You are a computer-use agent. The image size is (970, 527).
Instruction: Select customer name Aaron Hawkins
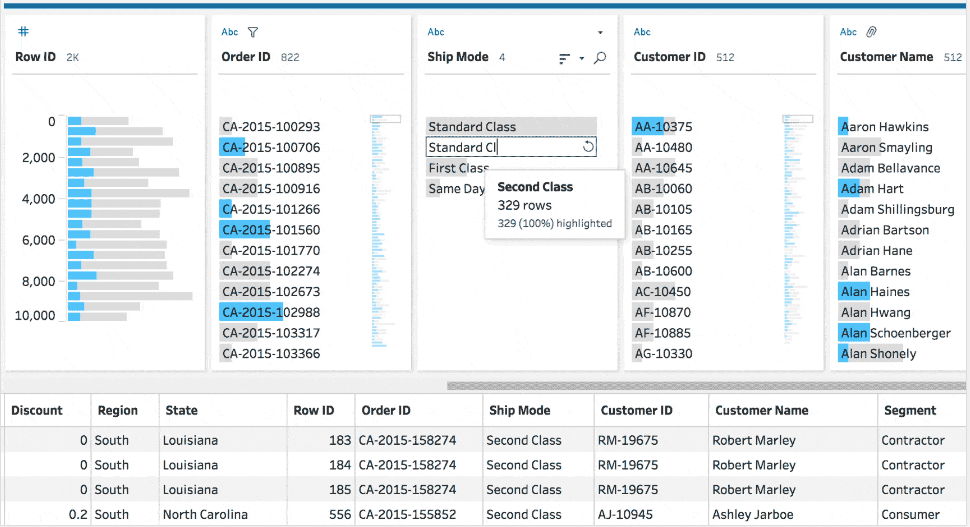coord(884,126)
